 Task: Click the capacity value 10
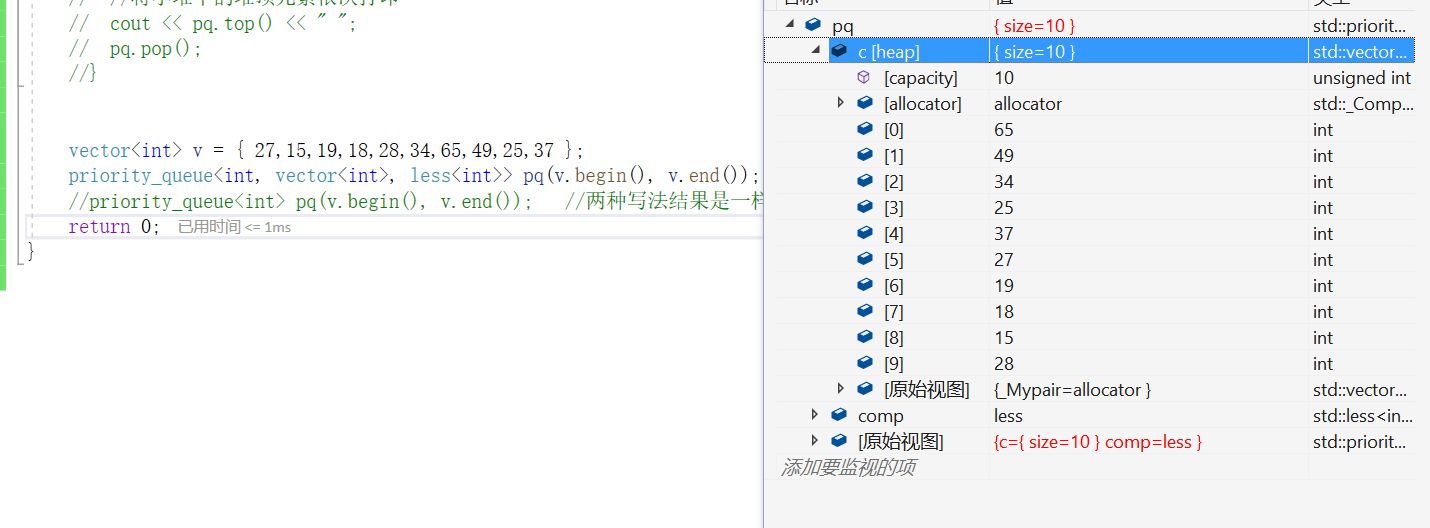pos(1004,78)
